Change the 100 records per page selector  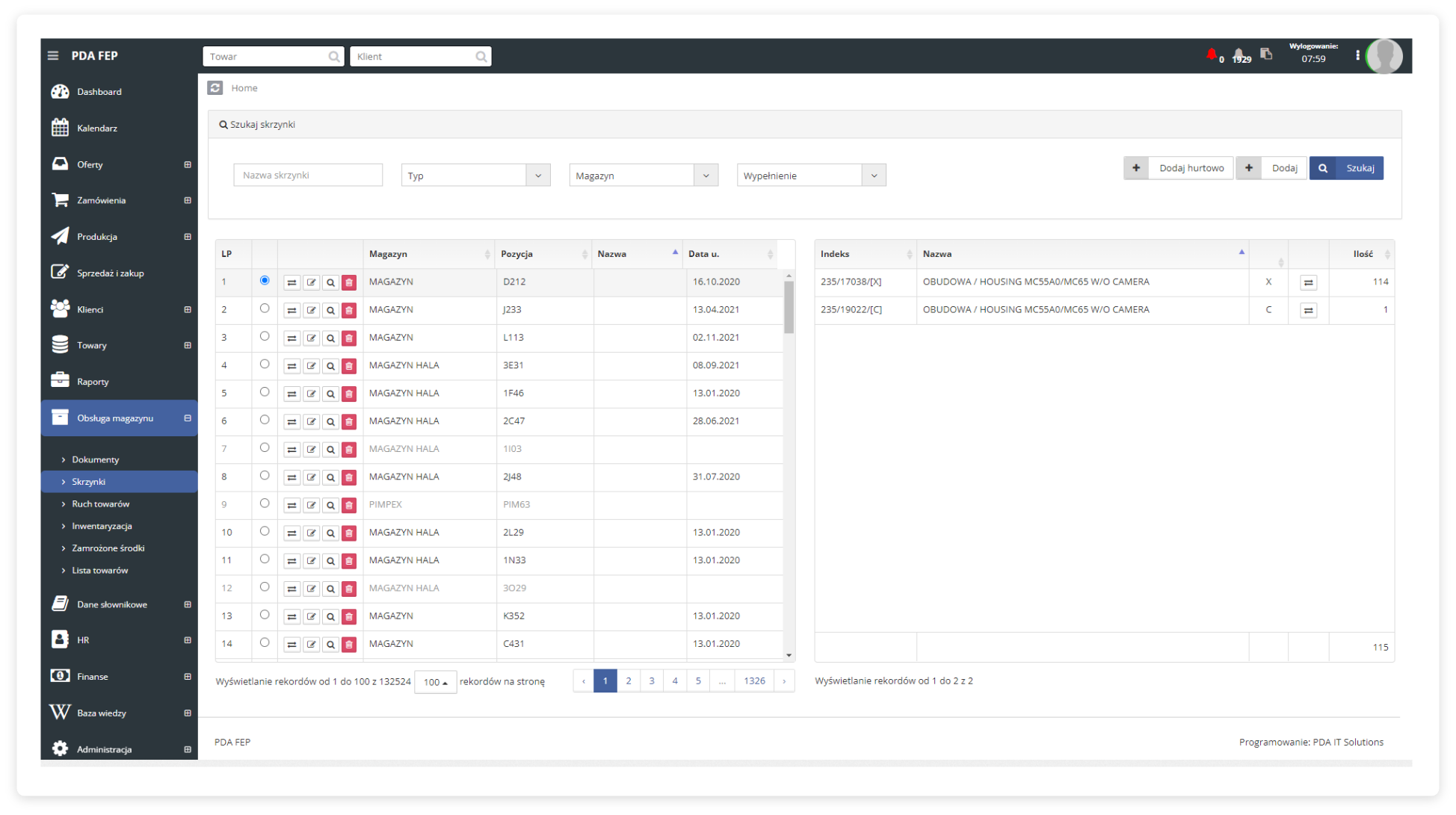pos(435,682)
